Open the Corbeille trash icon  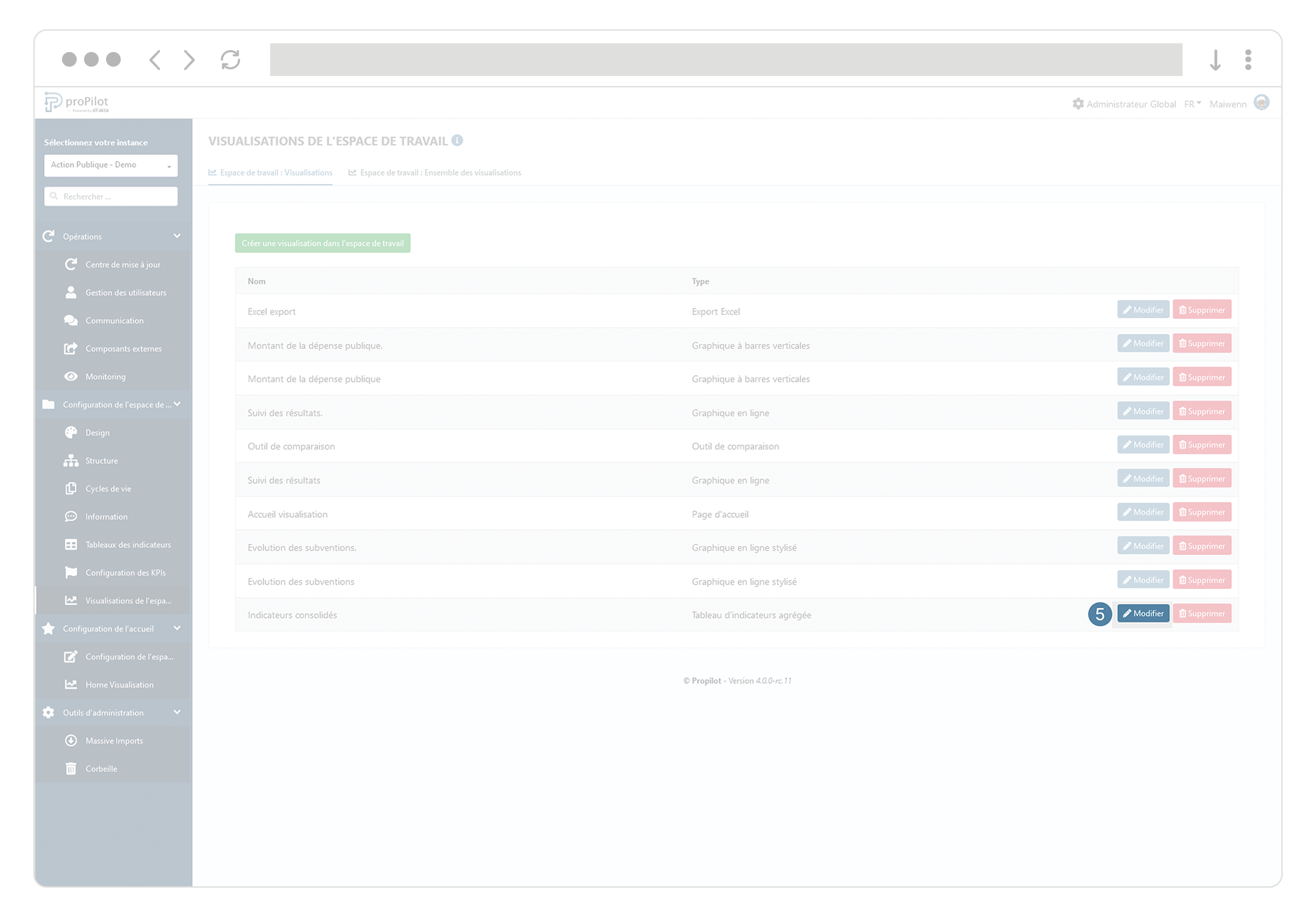pos(71,768)
